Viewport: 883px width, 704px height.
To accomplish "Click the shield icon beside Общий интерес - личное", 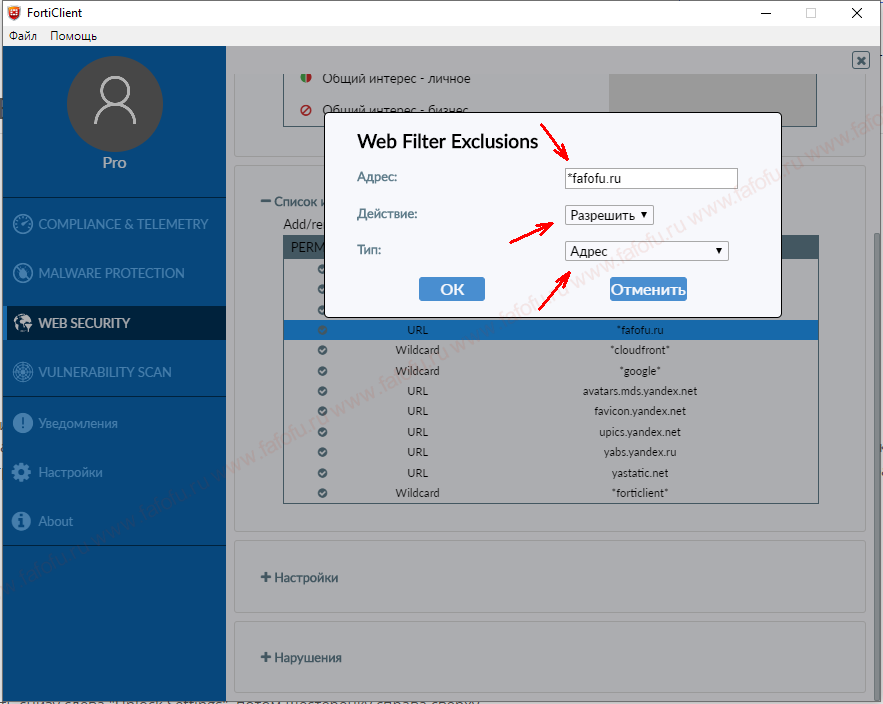I will tap(306, 78).
